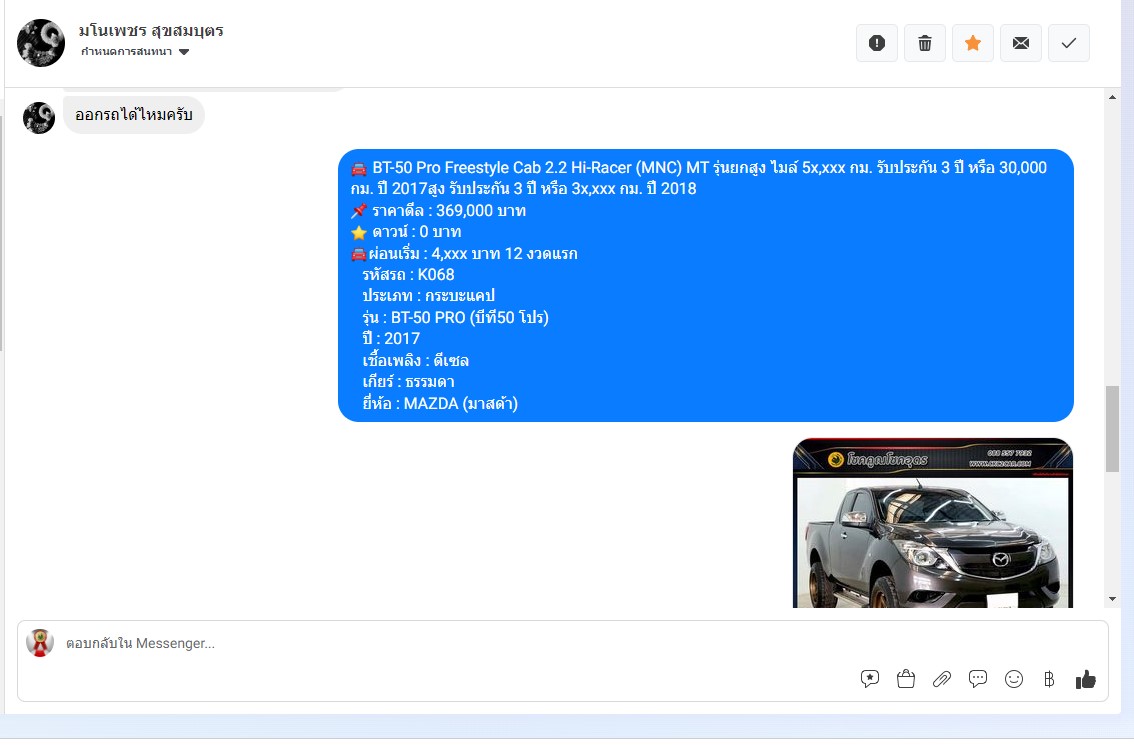
Task: Click the รหัสรถ : K068 line
Action: 409,275
